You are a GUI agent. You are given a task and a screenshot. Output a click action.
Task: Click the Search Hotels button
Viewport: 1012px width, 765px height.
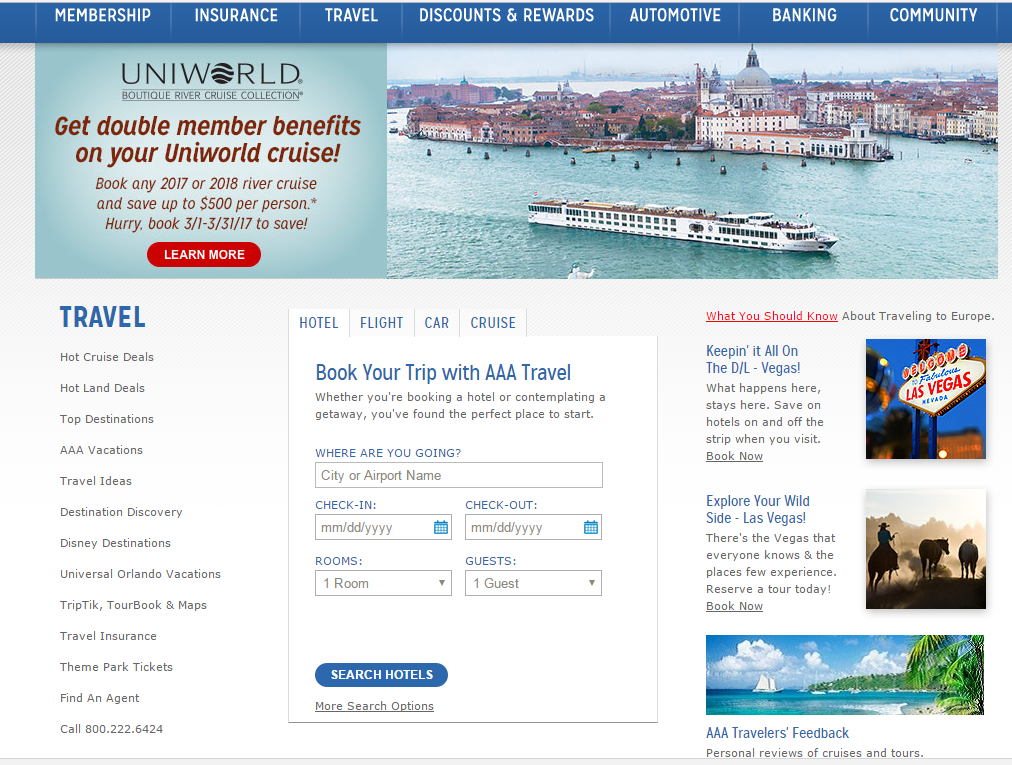[381, 675]
